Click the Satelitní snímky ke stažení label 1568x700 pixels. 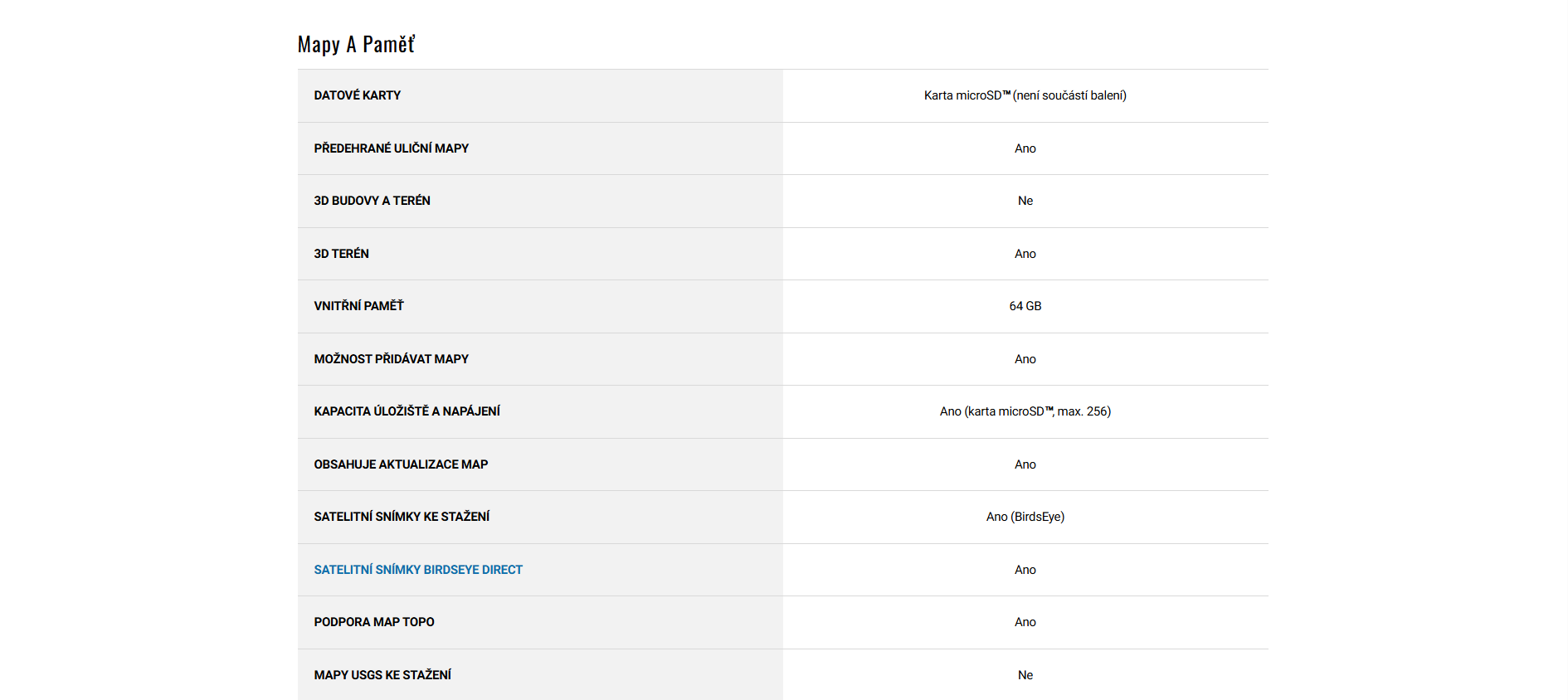point(402,517)
